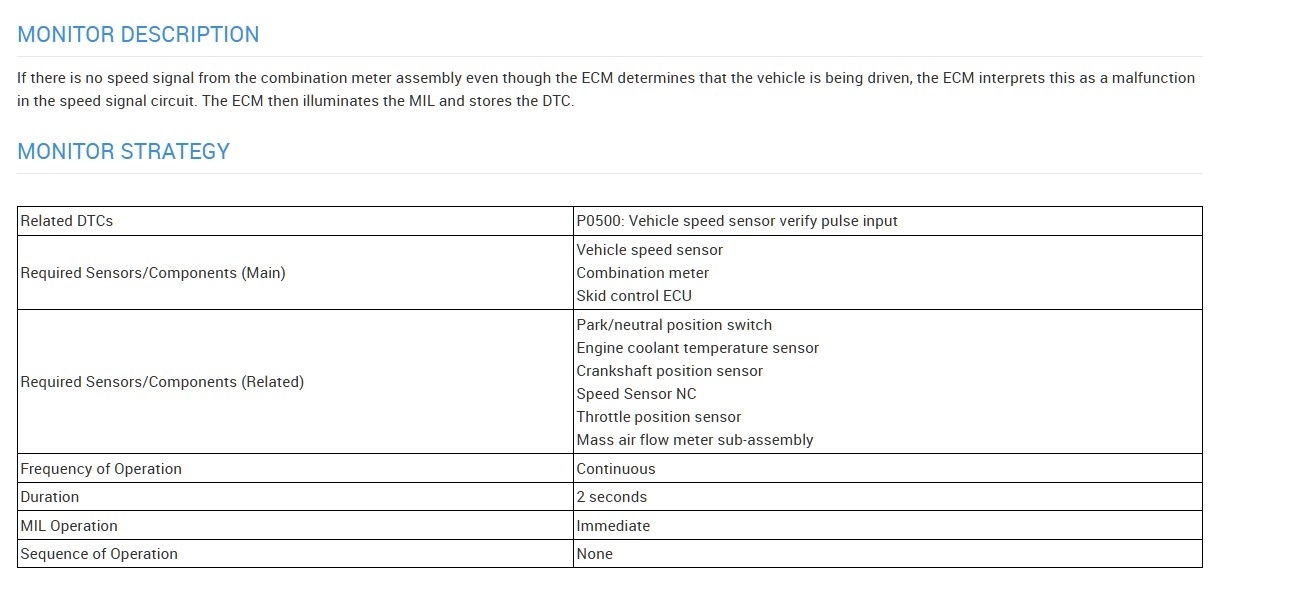Screen dimensions: 1309x604
Task: Select the 2 seconds duration value
Action: point(611,497)
